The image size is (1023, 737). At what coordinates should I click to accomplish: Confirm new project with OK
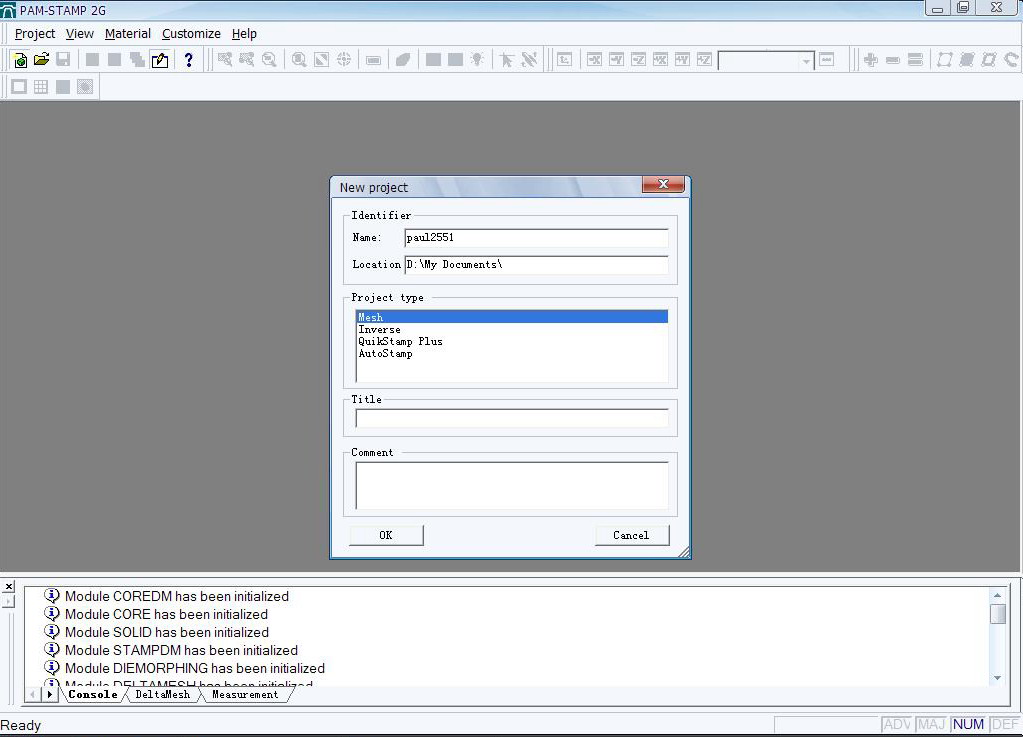point(386,535)
